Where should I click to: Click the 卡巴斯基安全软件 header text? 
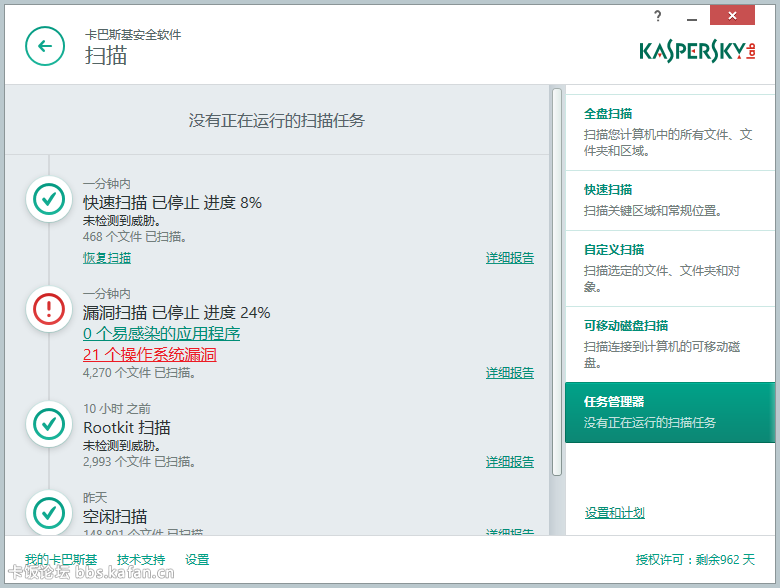[133, 35]
